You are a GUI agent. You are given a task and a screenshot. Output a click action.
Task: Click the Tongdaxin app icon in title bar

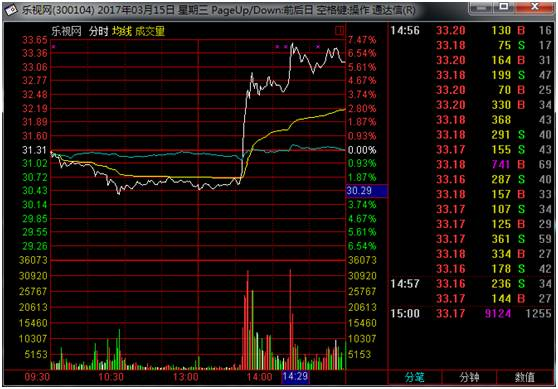tap(11, 10)
